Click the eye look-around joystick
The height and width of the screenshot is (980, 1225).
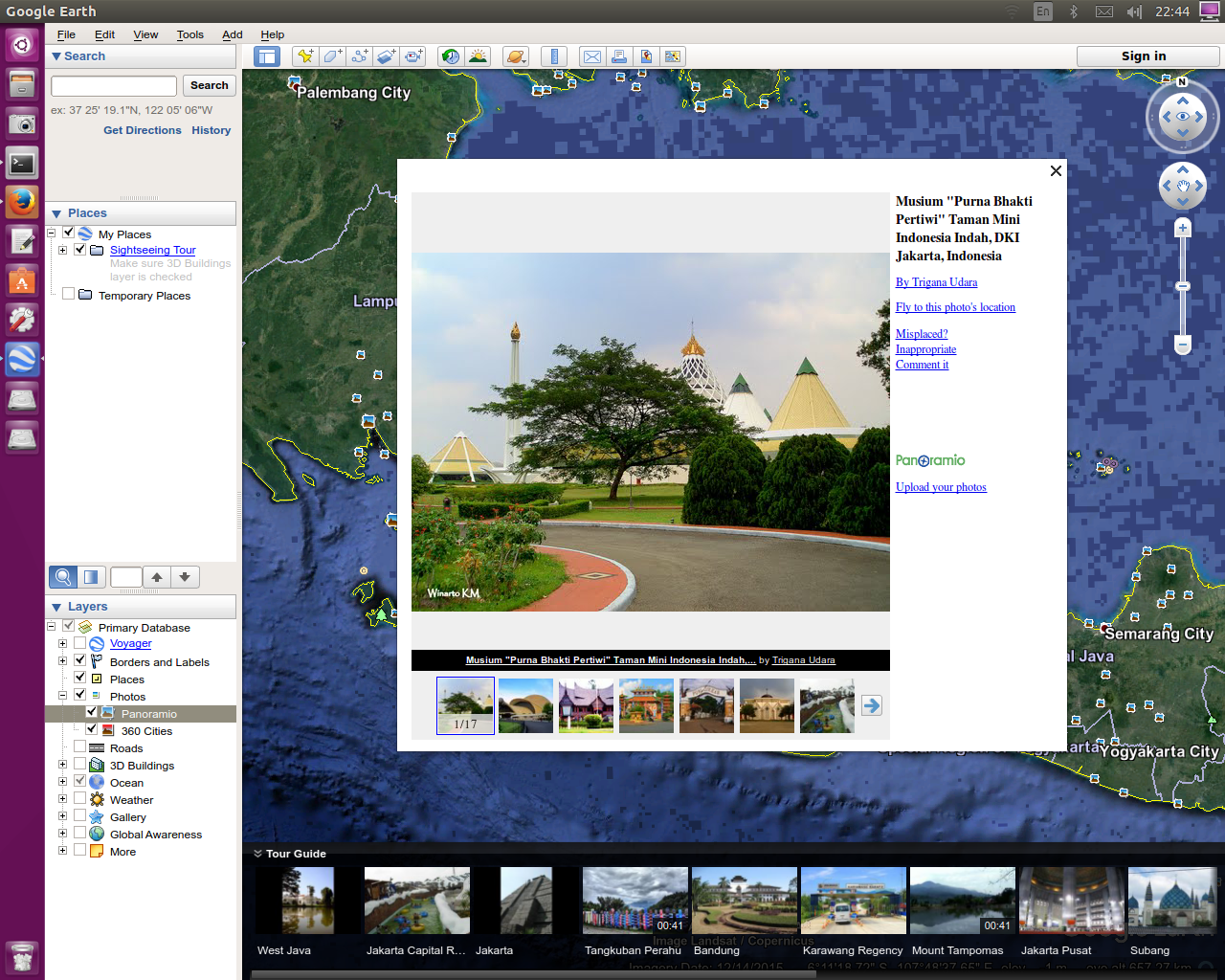(x=1183, y=117)
